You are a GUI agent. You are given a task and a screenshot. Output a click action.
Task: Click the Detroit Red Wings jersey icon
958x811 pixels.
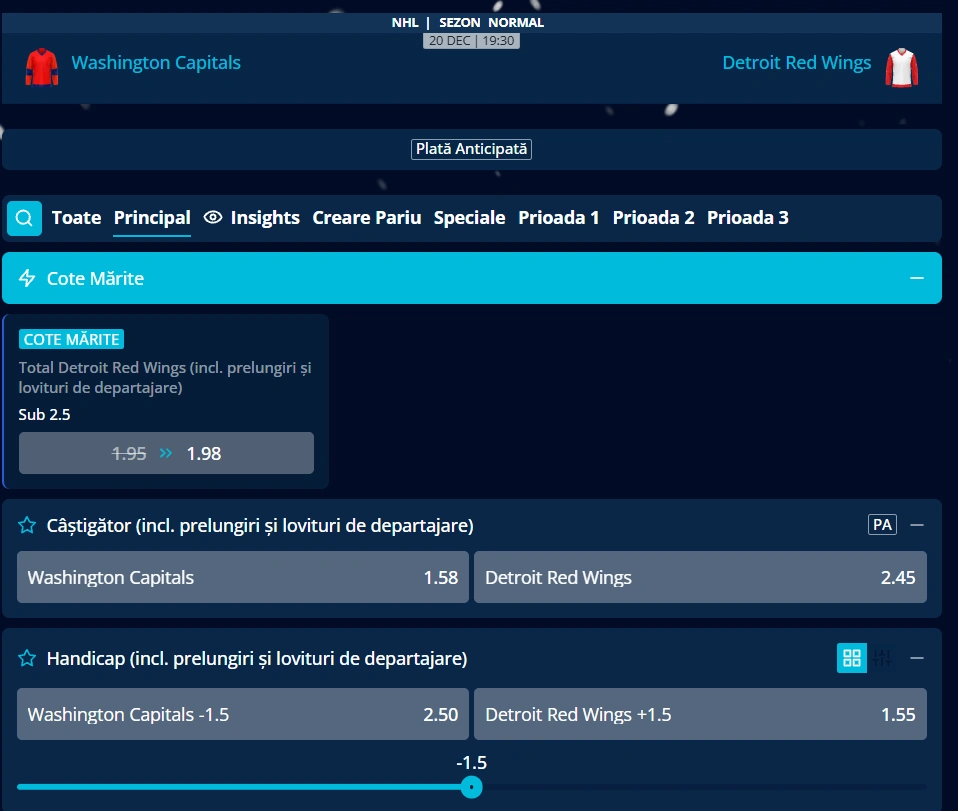(x=901, y=67)
